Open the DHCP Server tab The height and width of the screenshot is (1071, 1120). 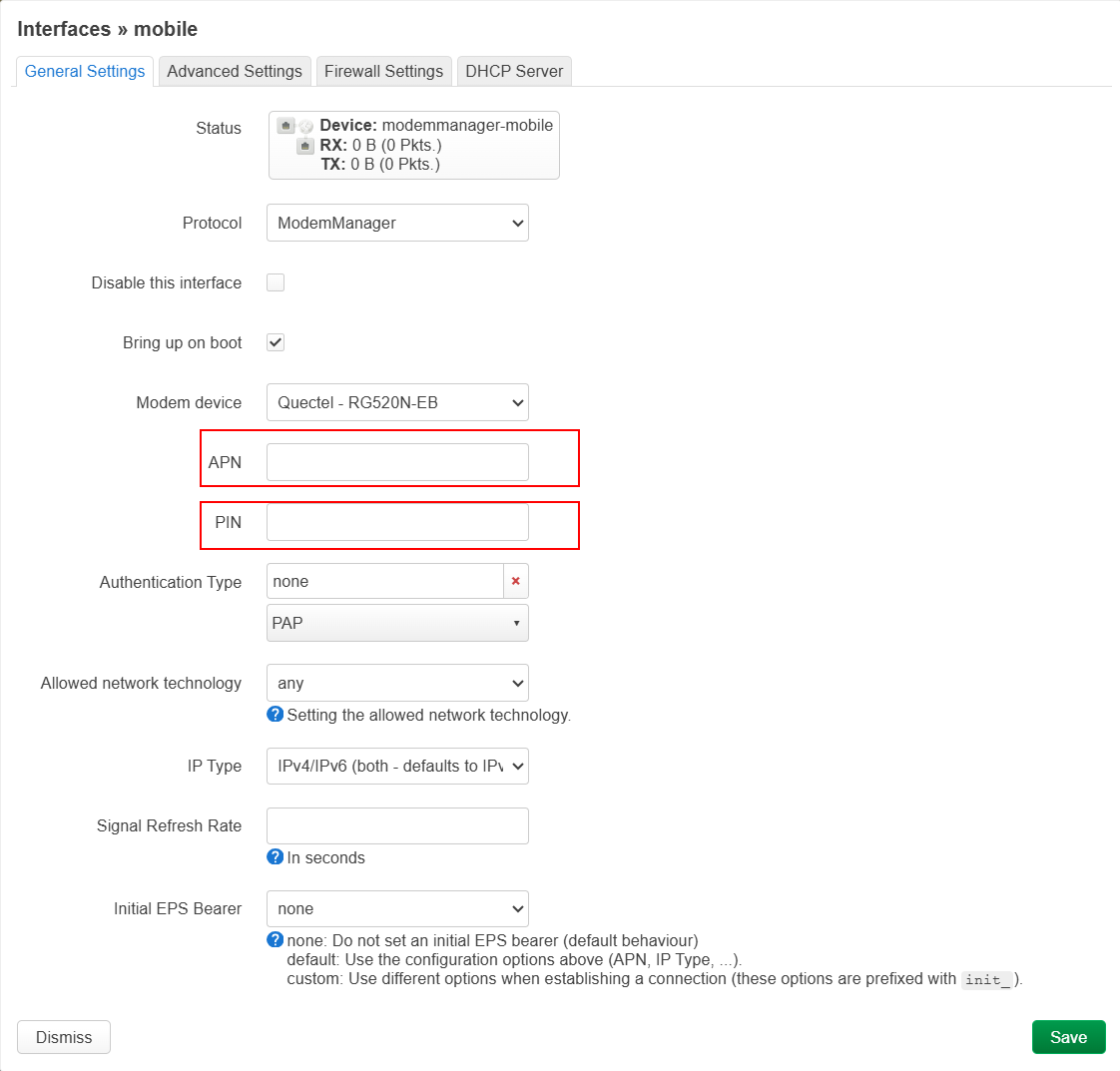click(x=514, y=72)
